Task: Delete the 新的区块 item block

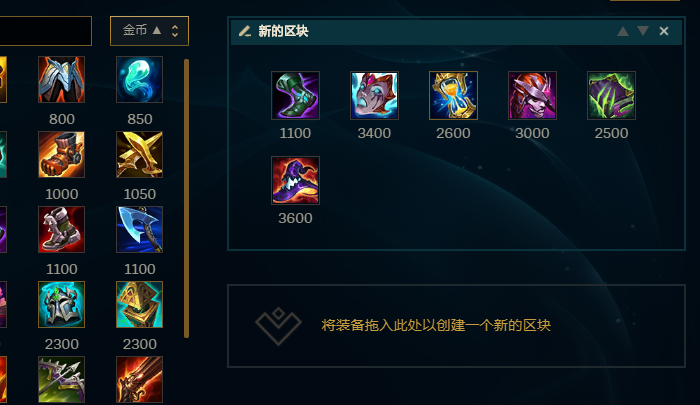Action: click(x=664, y=31)
